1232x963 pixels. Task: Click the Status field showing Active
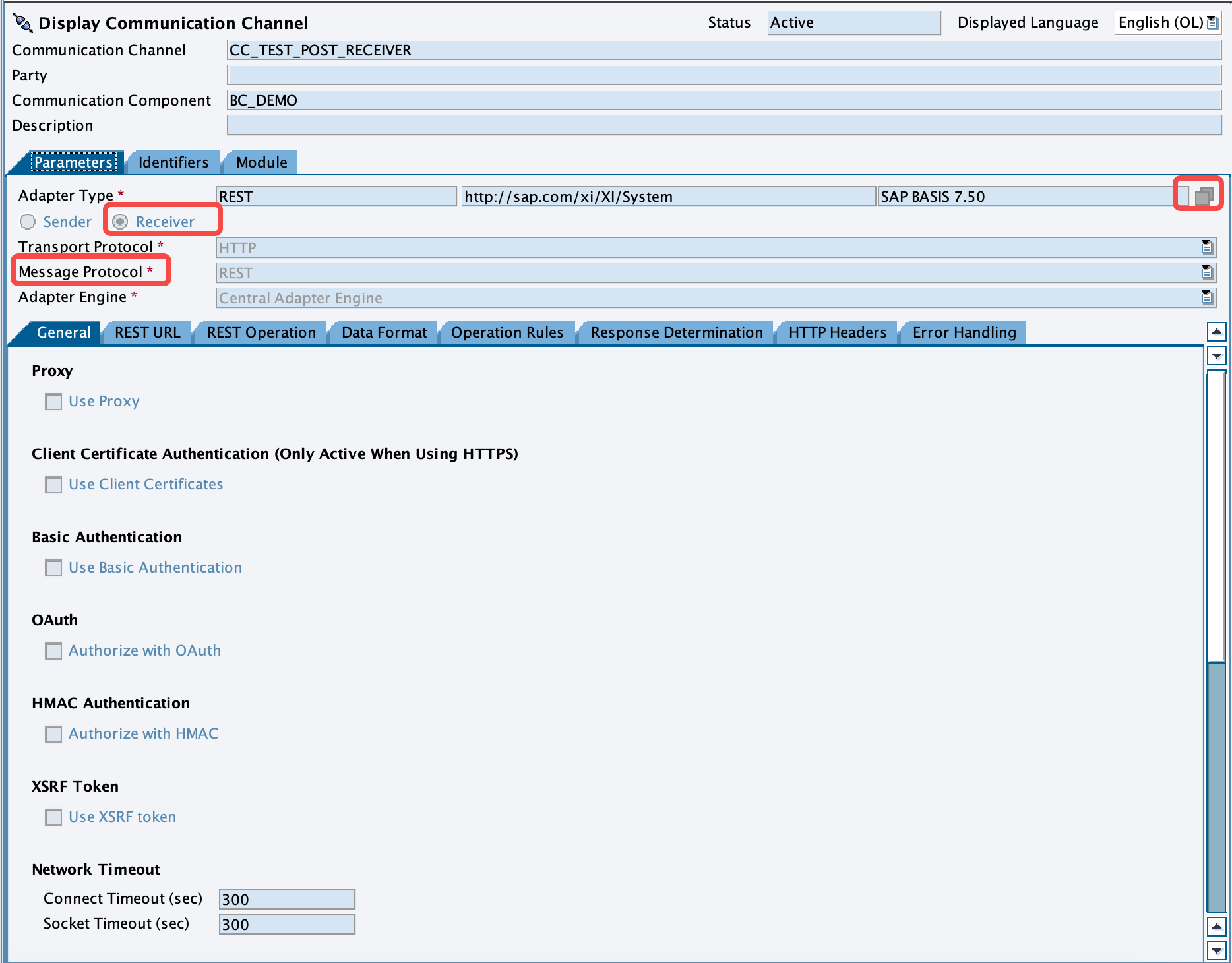854,23
